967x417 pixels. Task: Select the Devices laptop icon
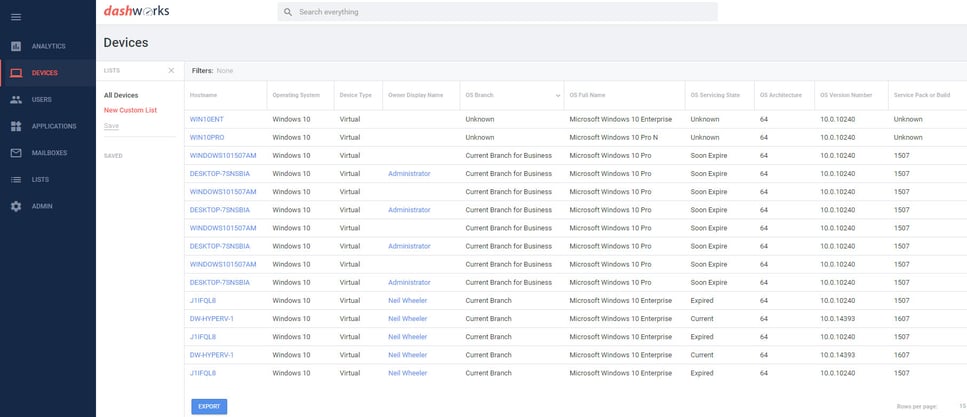click(16, 73)
